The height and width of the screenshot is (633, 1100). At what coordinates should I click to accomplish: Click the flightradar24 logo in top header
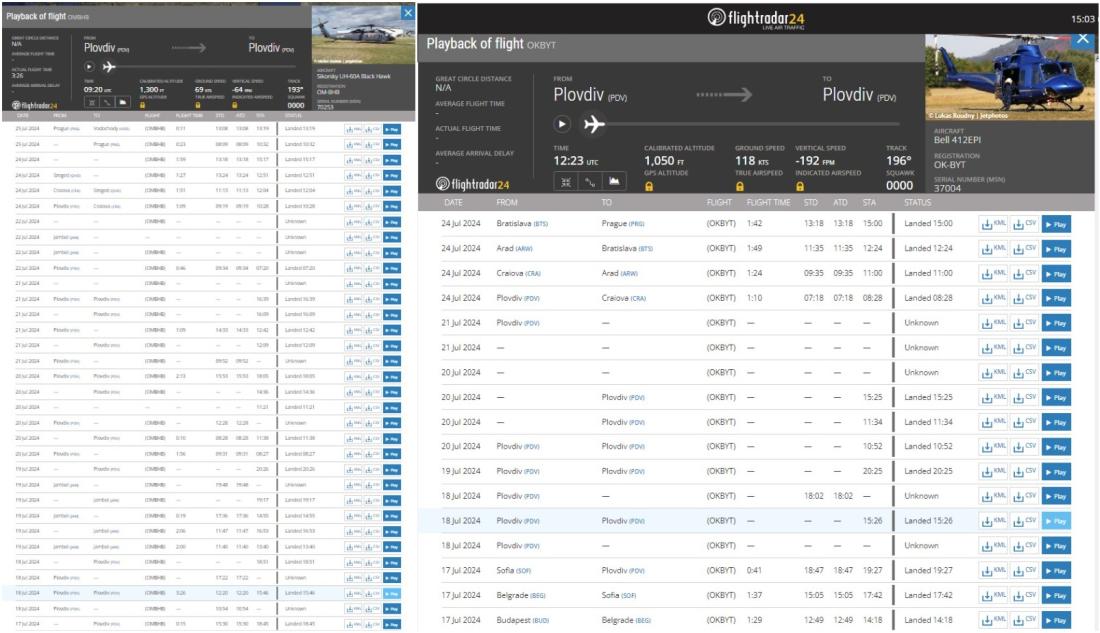[756, 18]
